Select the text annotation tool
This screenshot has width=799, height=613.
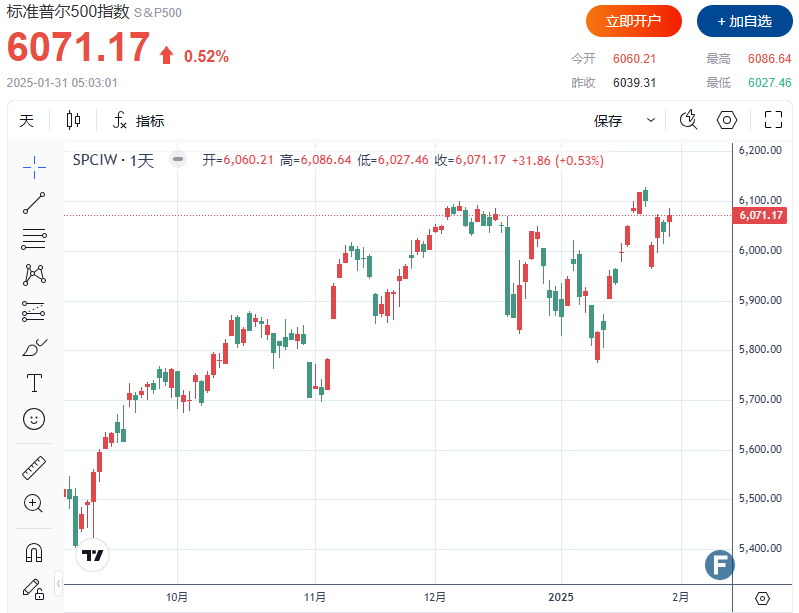click(x=34, y=383)
